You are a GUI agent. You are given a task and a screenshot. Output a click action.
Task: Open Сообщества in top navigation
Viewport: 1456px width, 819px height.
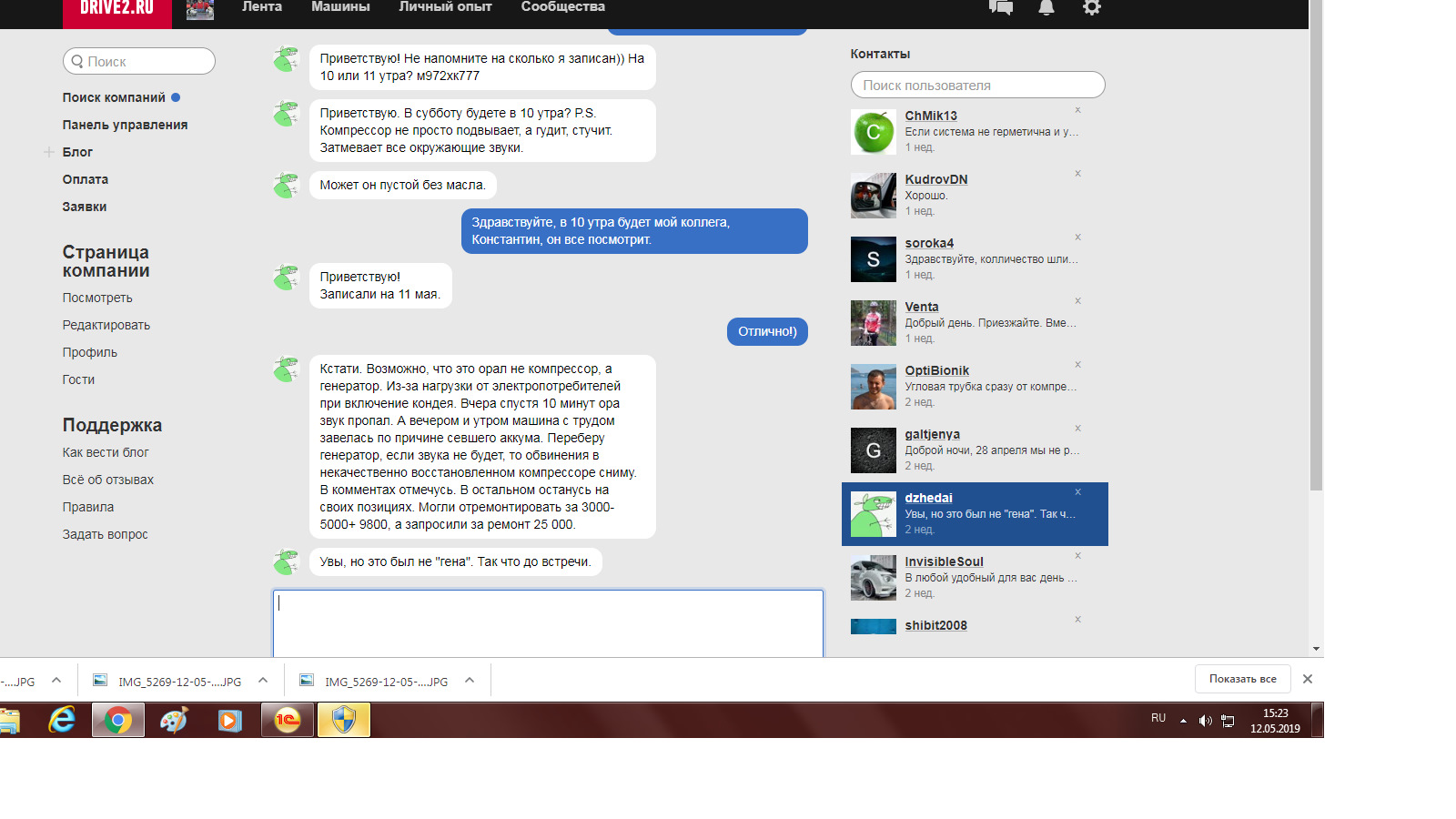pos(562,7)
